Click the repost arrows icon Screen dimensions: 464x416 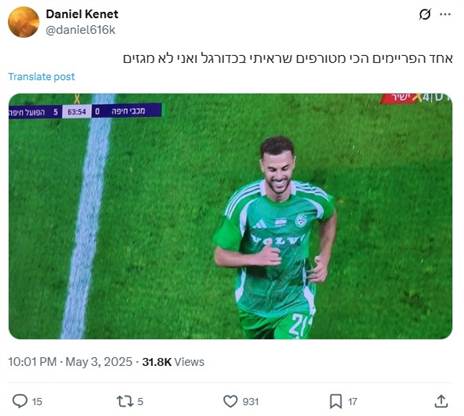tap(125, 401)
